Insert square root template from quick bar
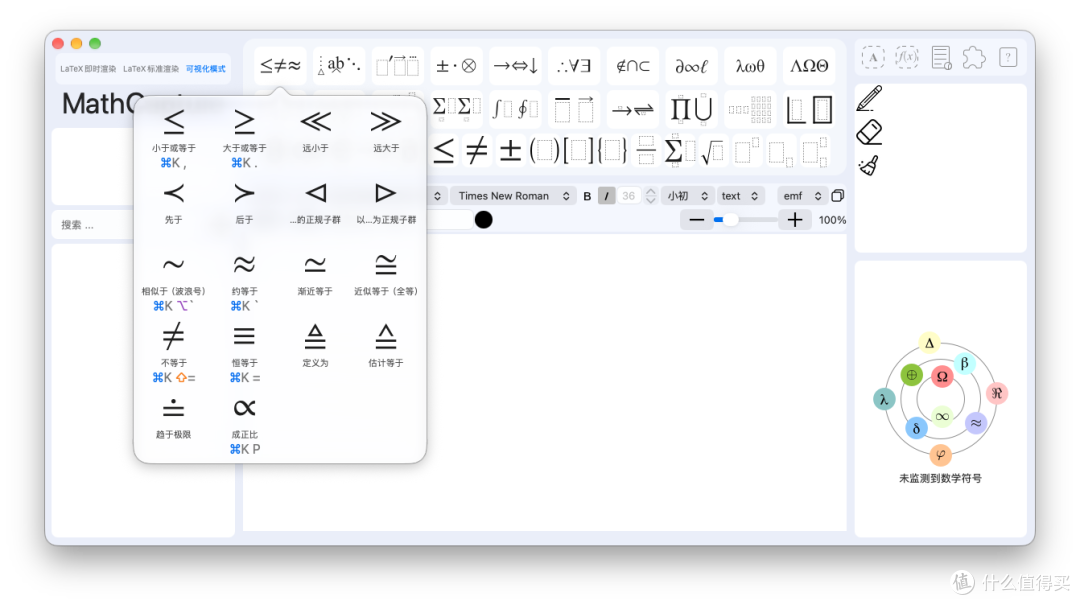This screenshot has width=1080, height=605. [712, 151]
